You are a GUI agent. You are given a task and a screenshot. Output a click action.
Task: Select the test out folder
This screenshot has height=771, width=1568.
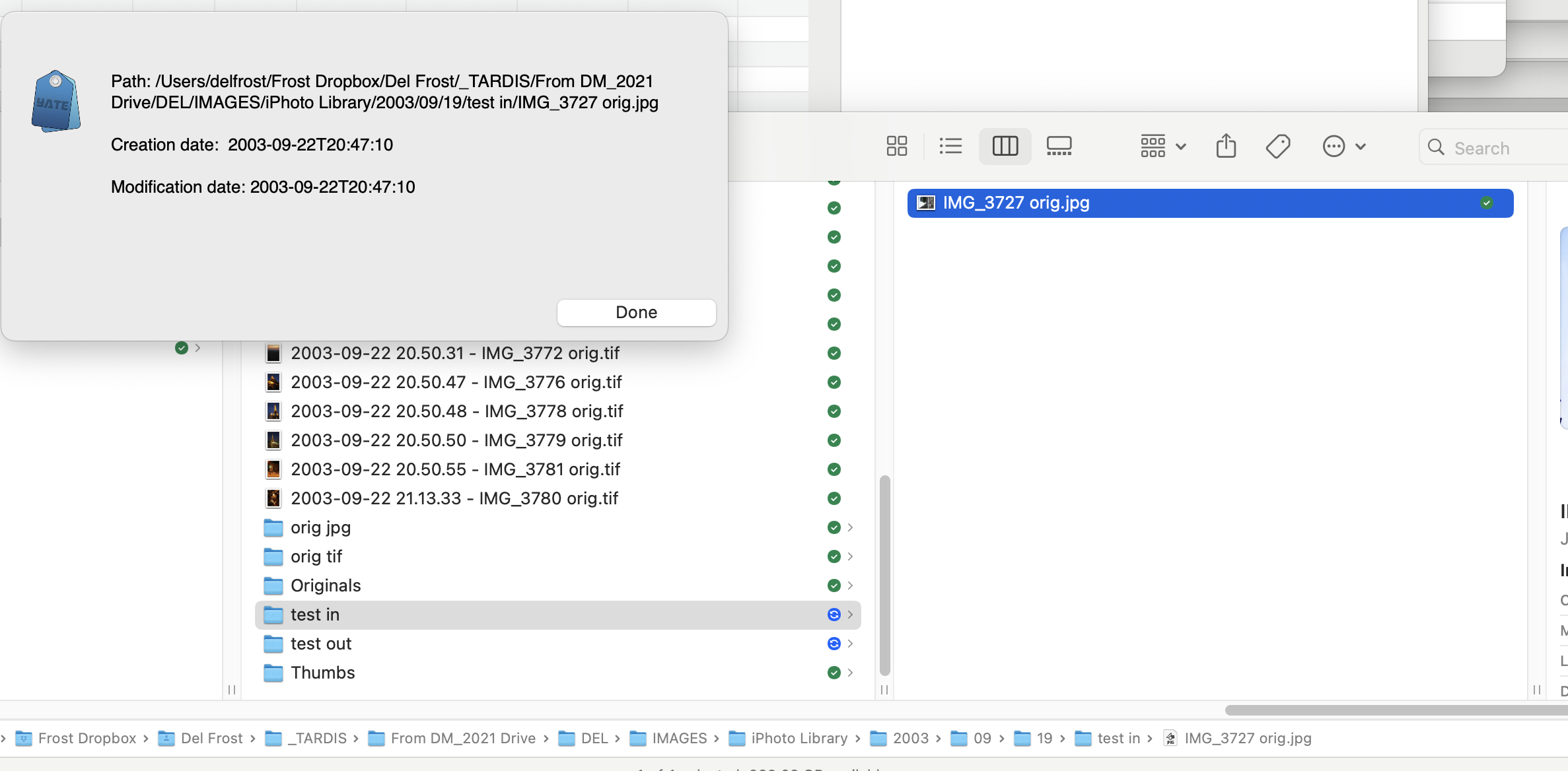click(321, 644)
